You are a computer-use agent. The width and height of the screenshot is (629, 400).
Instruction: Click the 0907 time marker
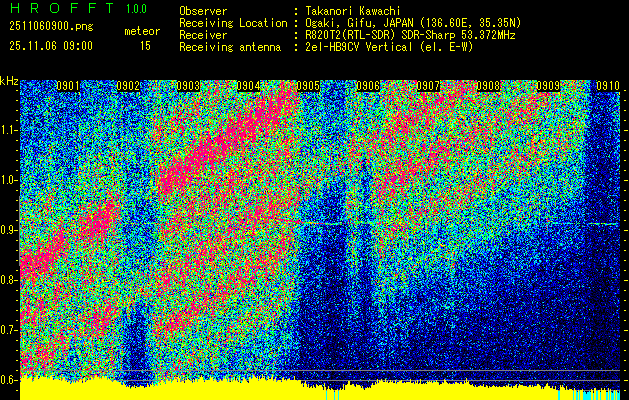point(428,86)
